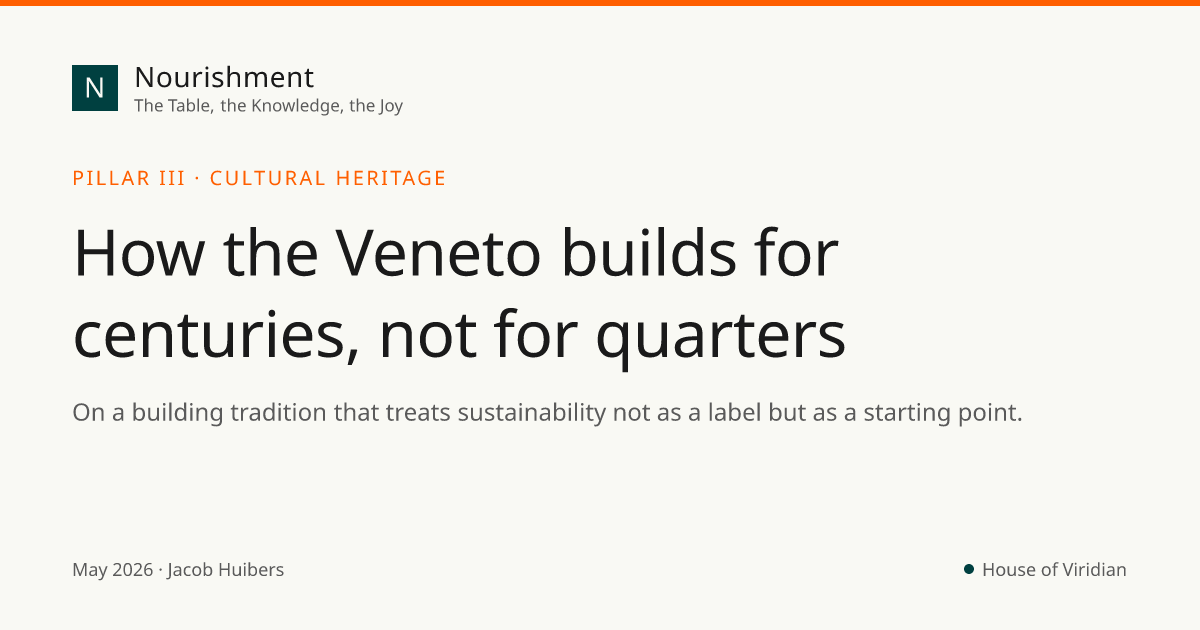This screenshot has width=1200, height=630.
Task: Open the headline How the Veneto builds for
Action: point(456,254)
